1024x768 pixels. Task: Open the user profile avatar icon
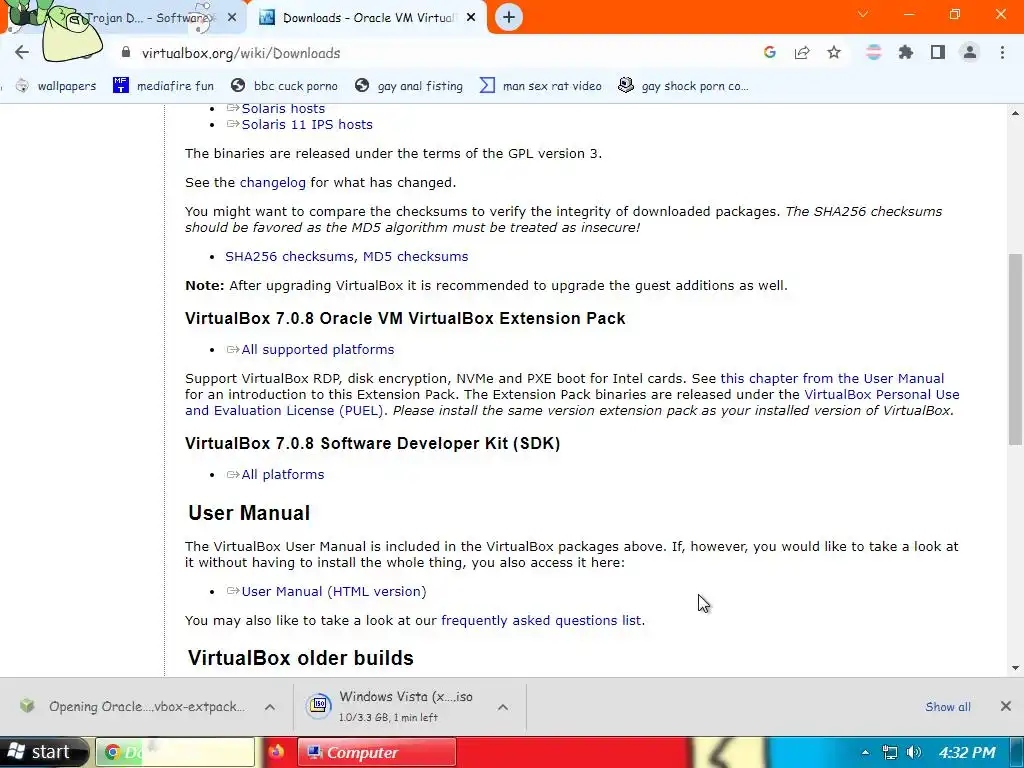[970, 52]
